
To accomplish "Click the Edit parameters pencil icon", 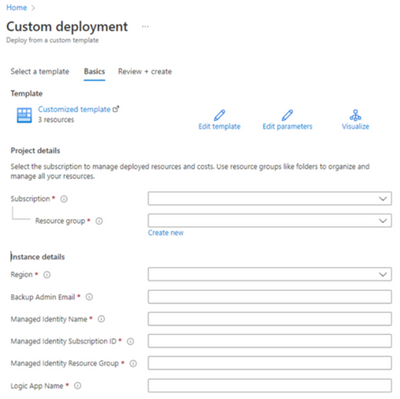I will coord(287,115).
